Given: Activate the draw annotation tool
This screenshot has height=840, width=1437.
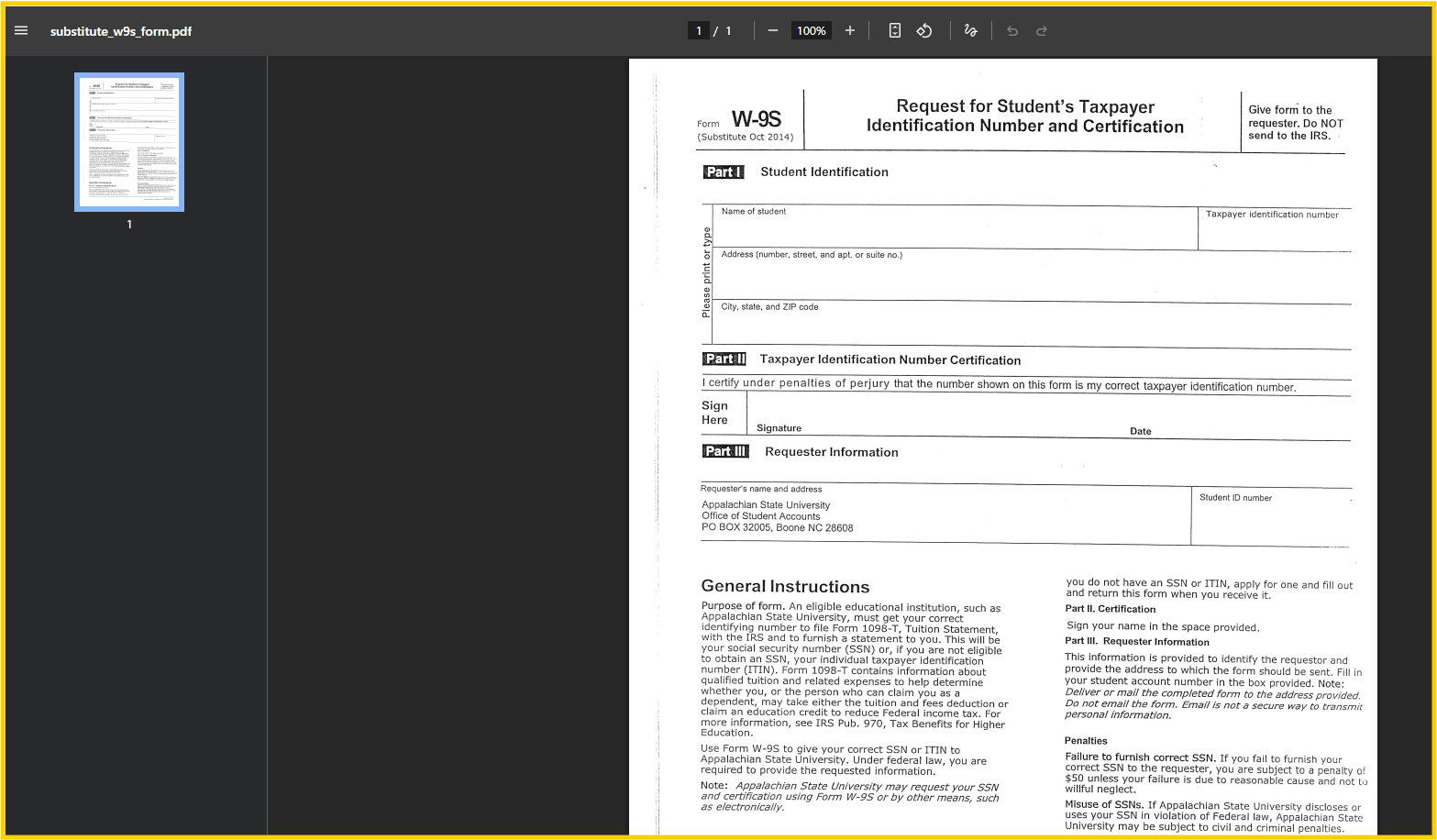Looking at the screenshot, I should click(x=970, y=30).
